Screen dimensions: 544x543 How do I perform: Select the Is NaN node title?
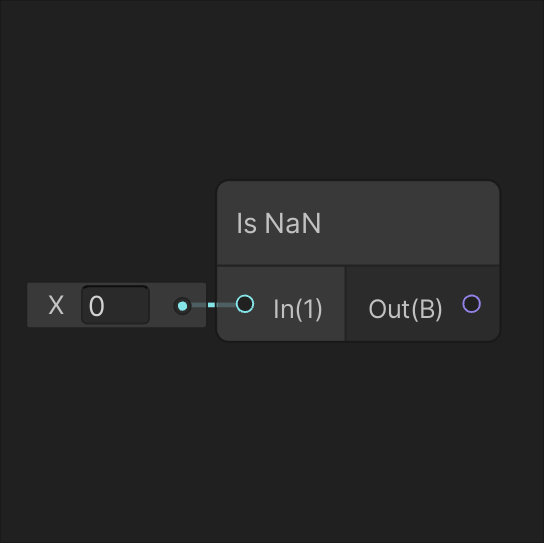pos(279,223)
